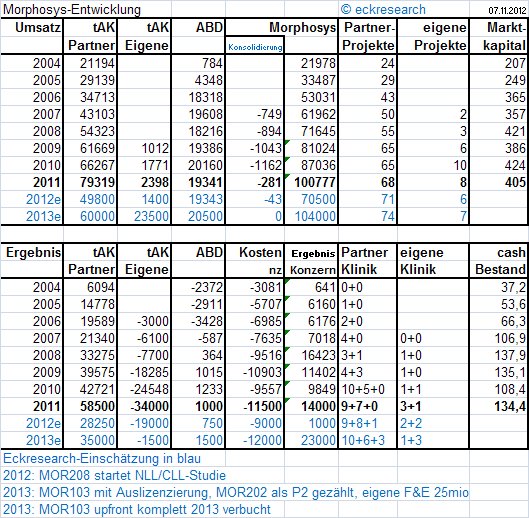This screenshot has height=518, width=529.
Task: Select Kosten value -5707
Action: [x=266, y=304]
